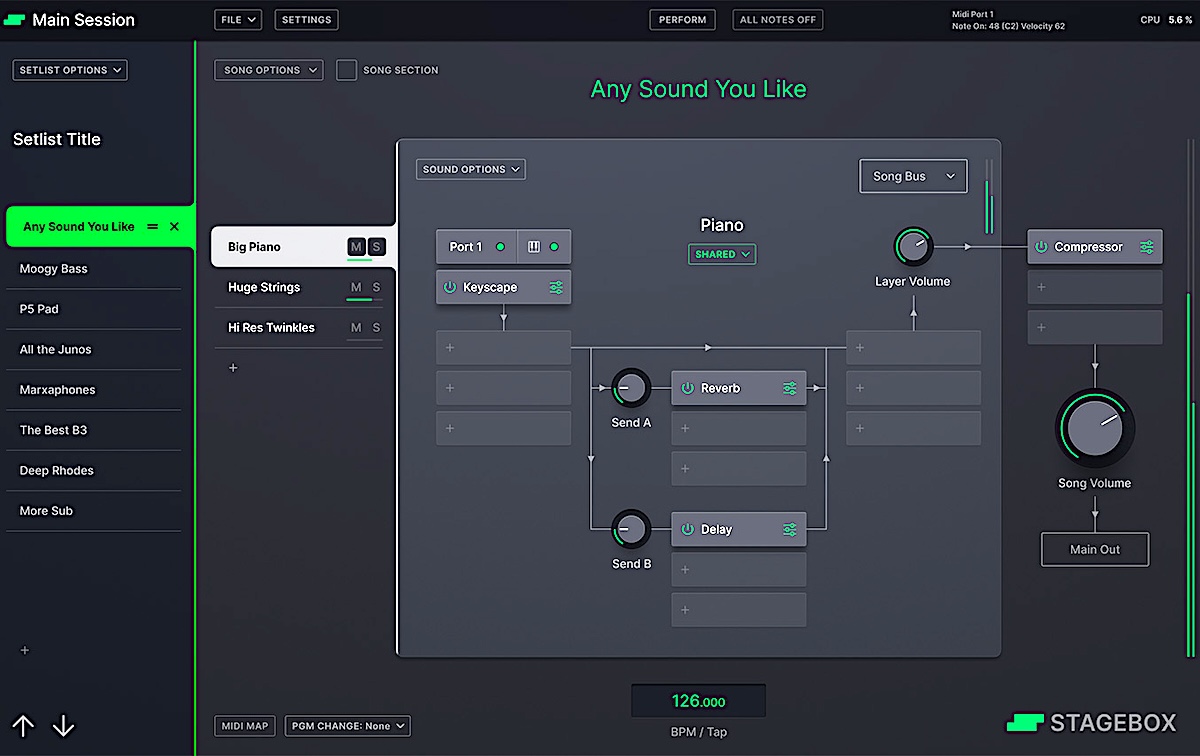Open the Shared routing dropdown under Piano
The width and height of the screenshot is (1200, 756).
coord(722,254)
